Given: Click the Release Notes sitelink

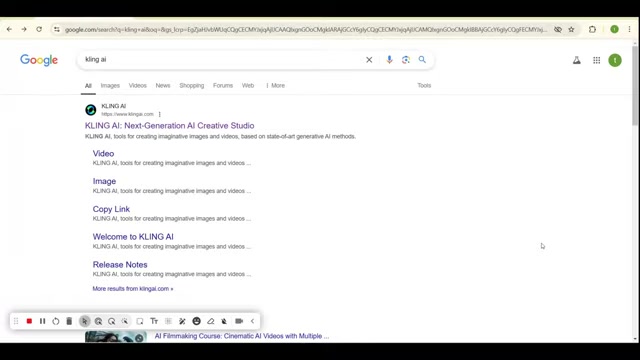Looking at the screenshot, I should click(120, 264).
